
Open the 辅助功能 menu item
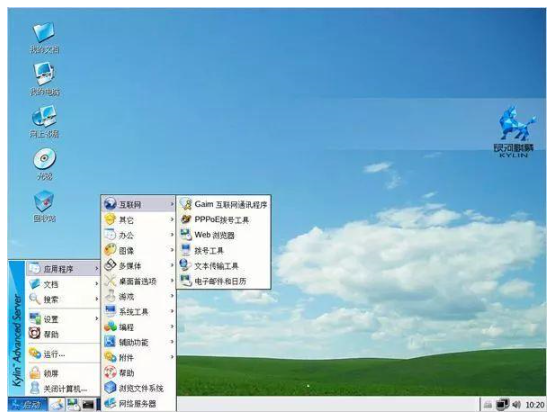(138, 342)
